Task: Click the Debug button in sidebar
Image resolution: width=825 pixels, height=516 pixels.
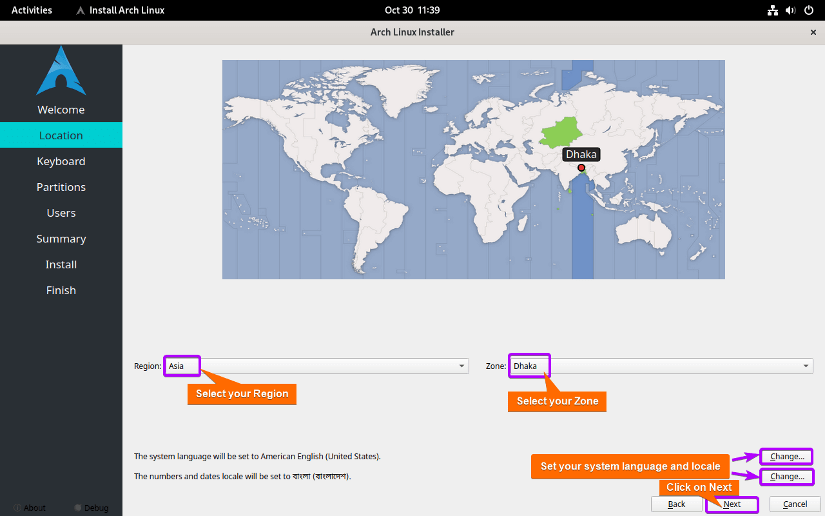Action: coord(91,508)
